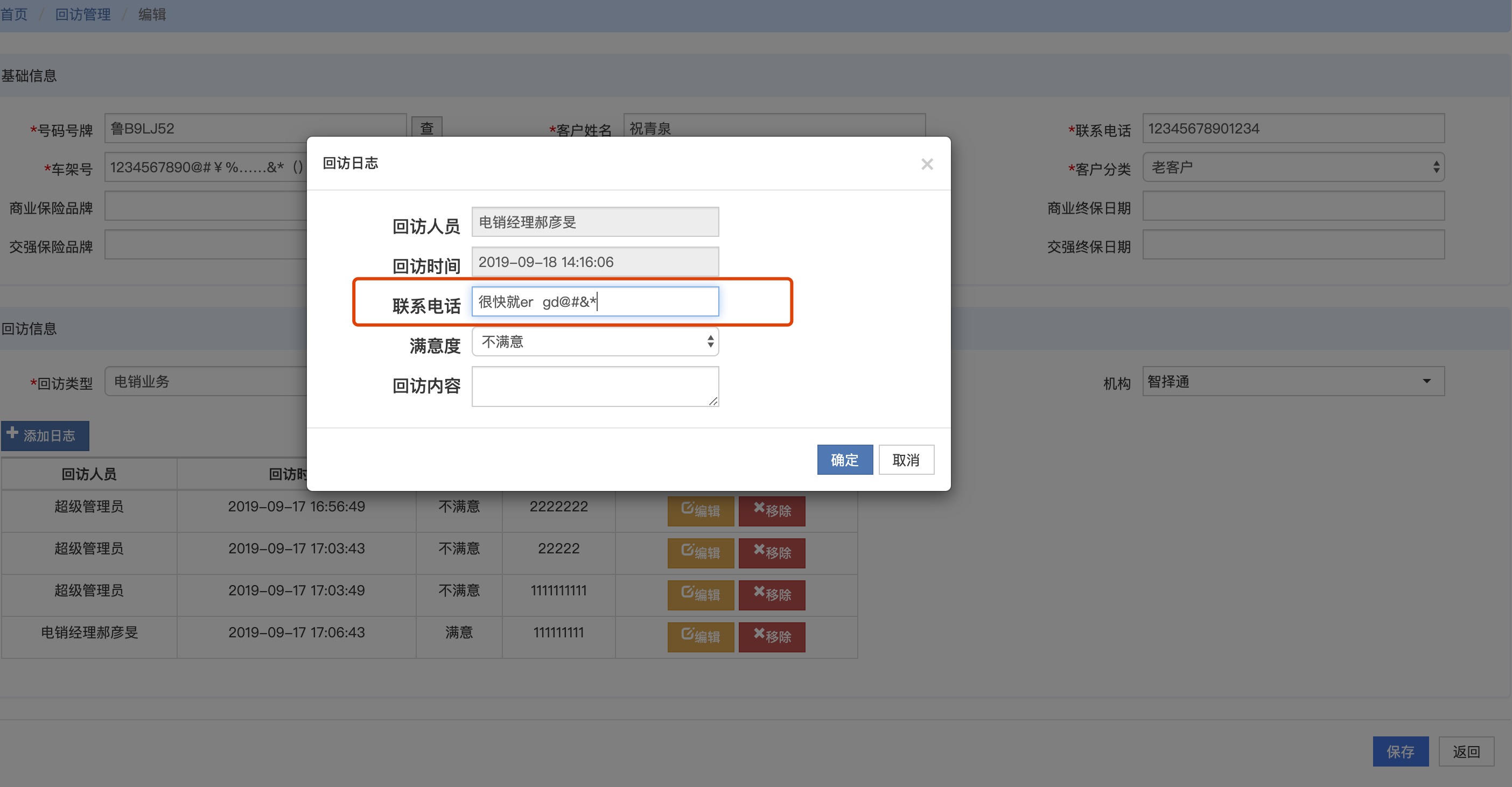Open the 满意度 dropdown showing 不满意

click(594, 342)
